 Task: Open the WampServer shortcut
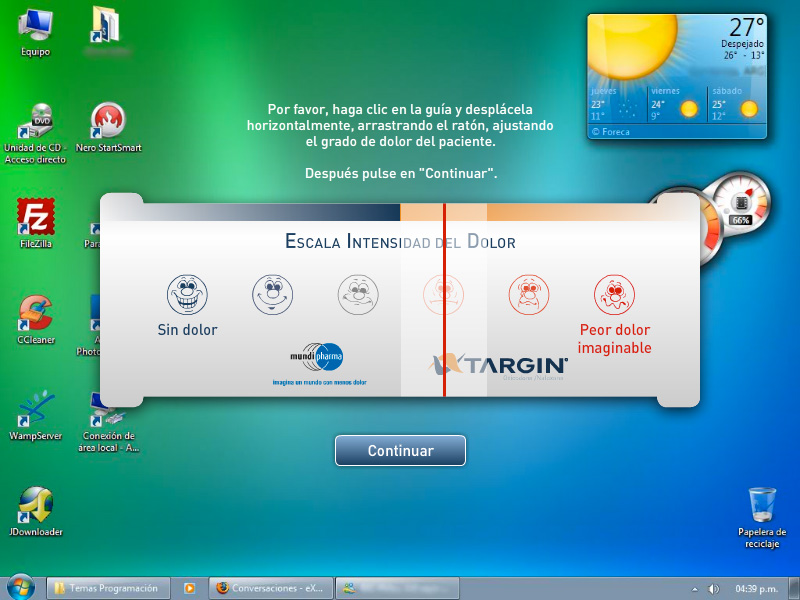[x=36, y=409]
